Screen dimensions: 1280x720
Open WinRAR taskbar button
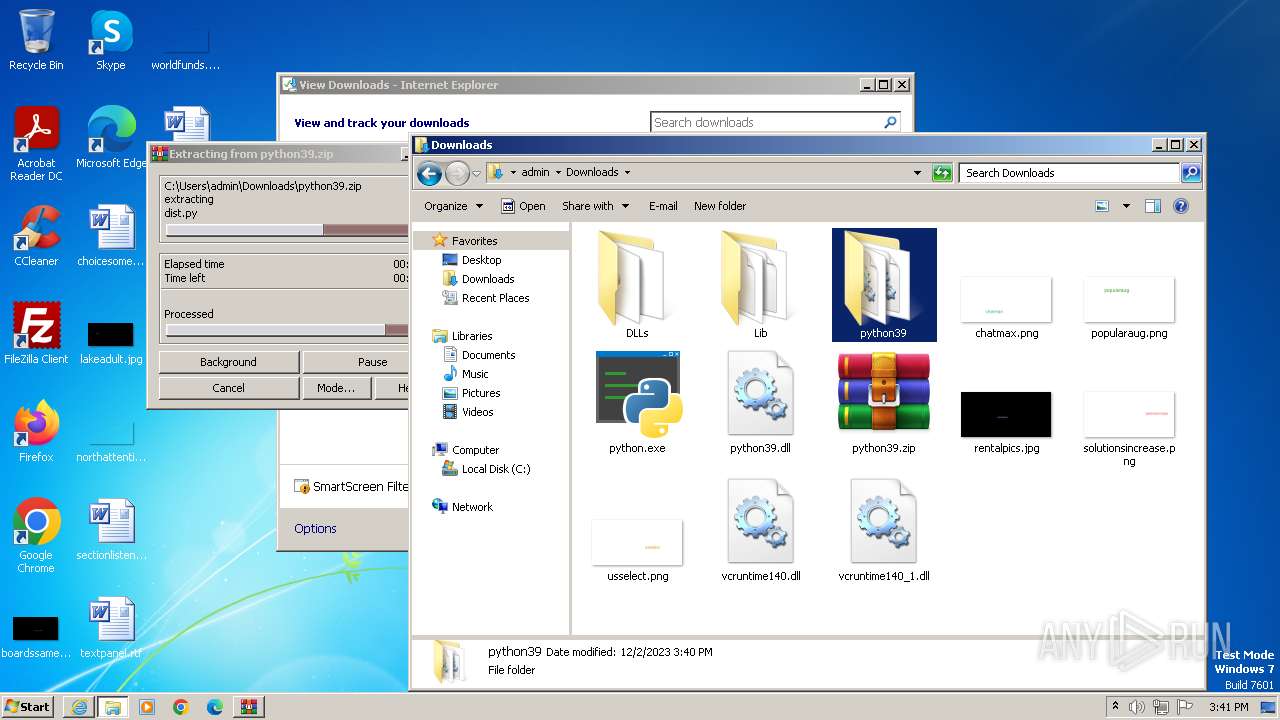click(248, 707)
